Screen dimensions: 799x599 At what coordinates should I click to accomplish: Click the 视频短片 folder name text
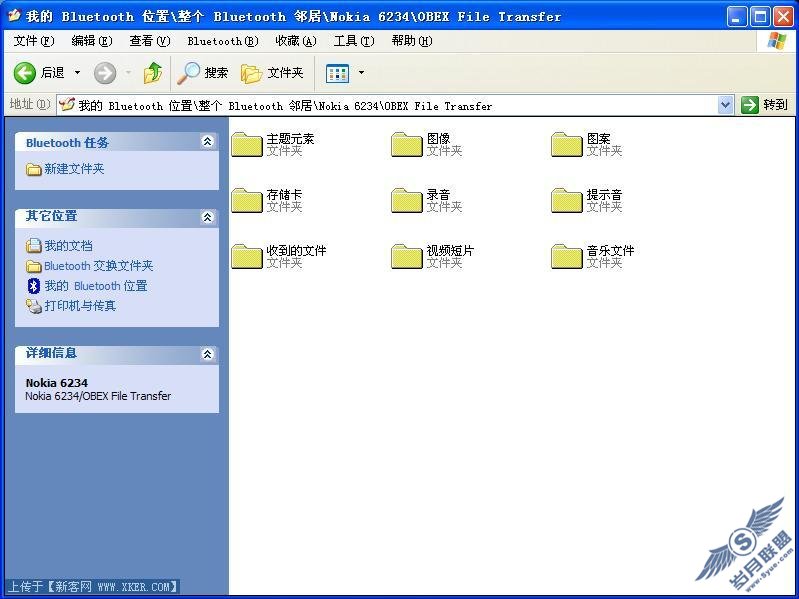[450, 251]
